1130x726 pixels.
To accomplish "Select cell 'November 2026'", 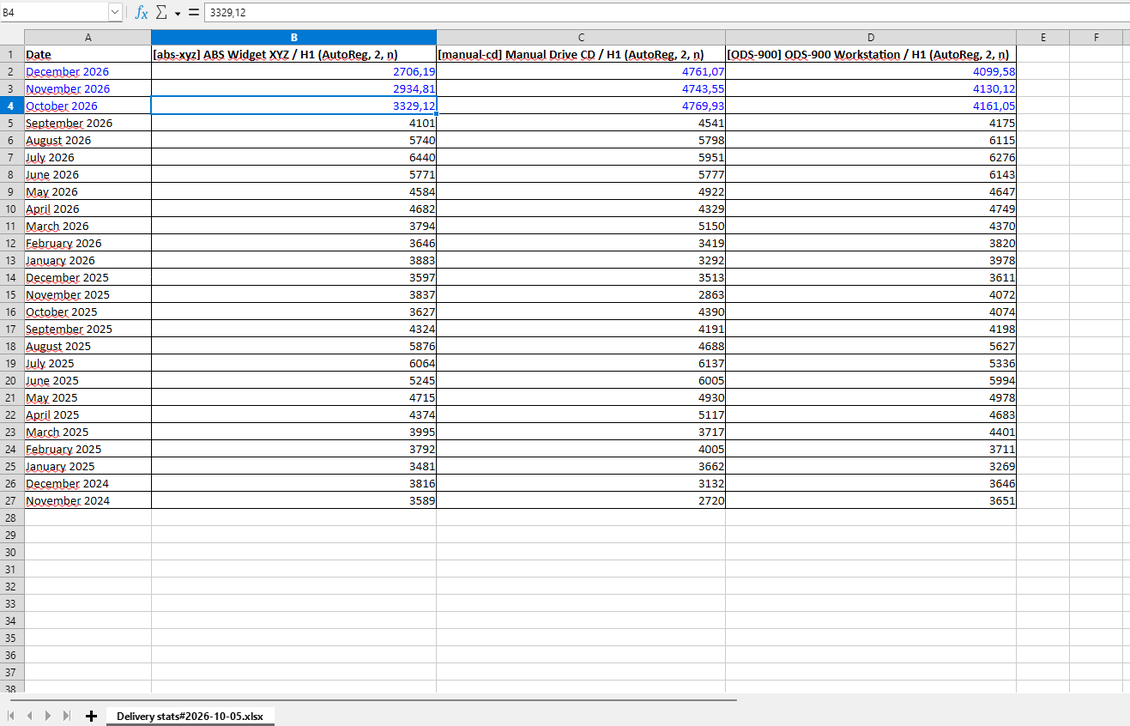I will point(88,89).
